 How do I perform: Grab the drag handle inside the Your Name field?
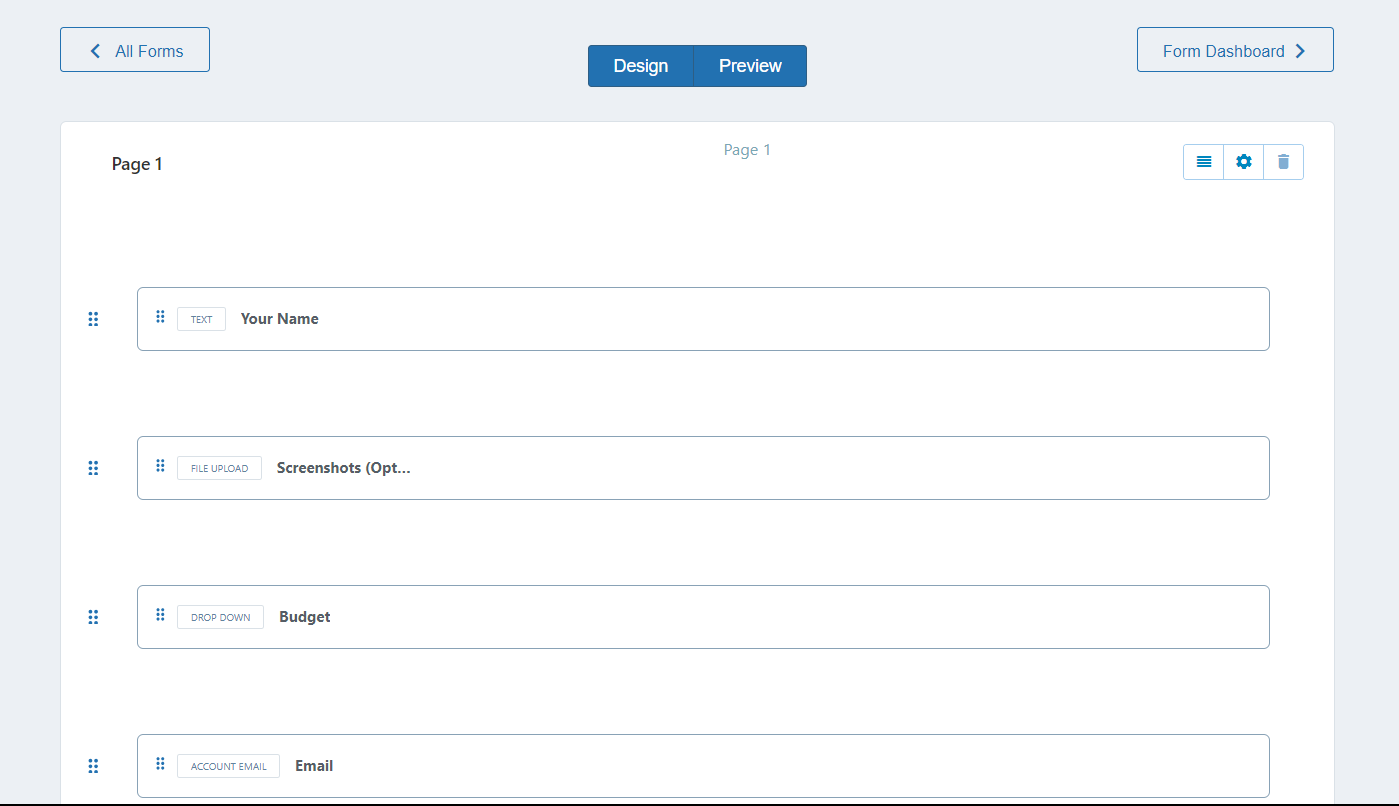[x=160, y=317]
